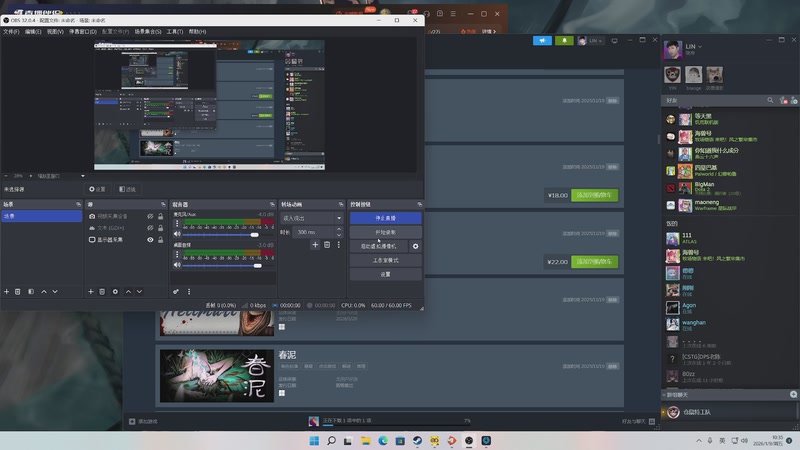This screenshot has height=450, width=800.
Task: Hide the display capture source
Action: 150,240
